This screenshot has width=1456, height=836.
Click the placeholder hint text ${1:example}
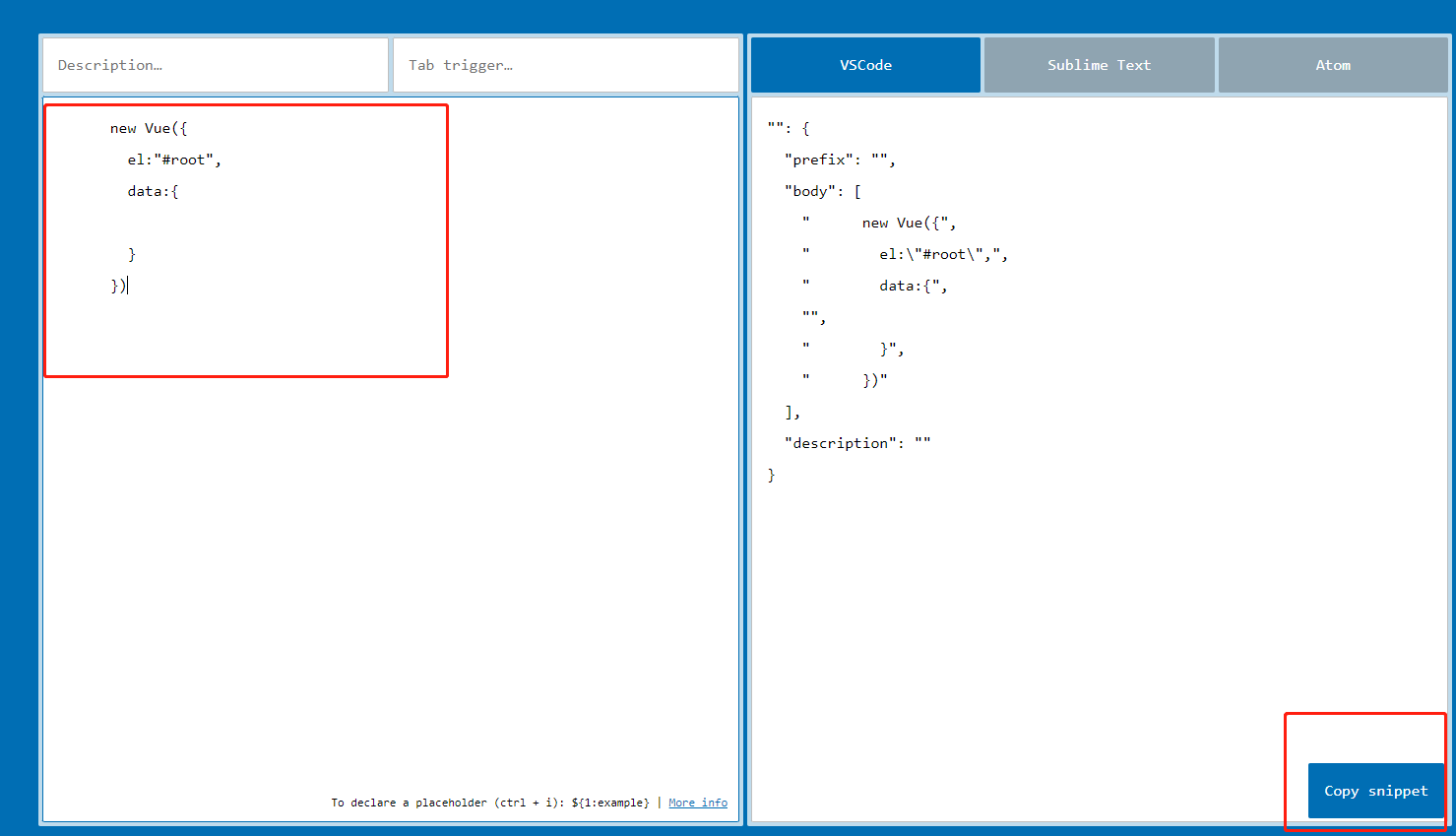click(610, 803)
